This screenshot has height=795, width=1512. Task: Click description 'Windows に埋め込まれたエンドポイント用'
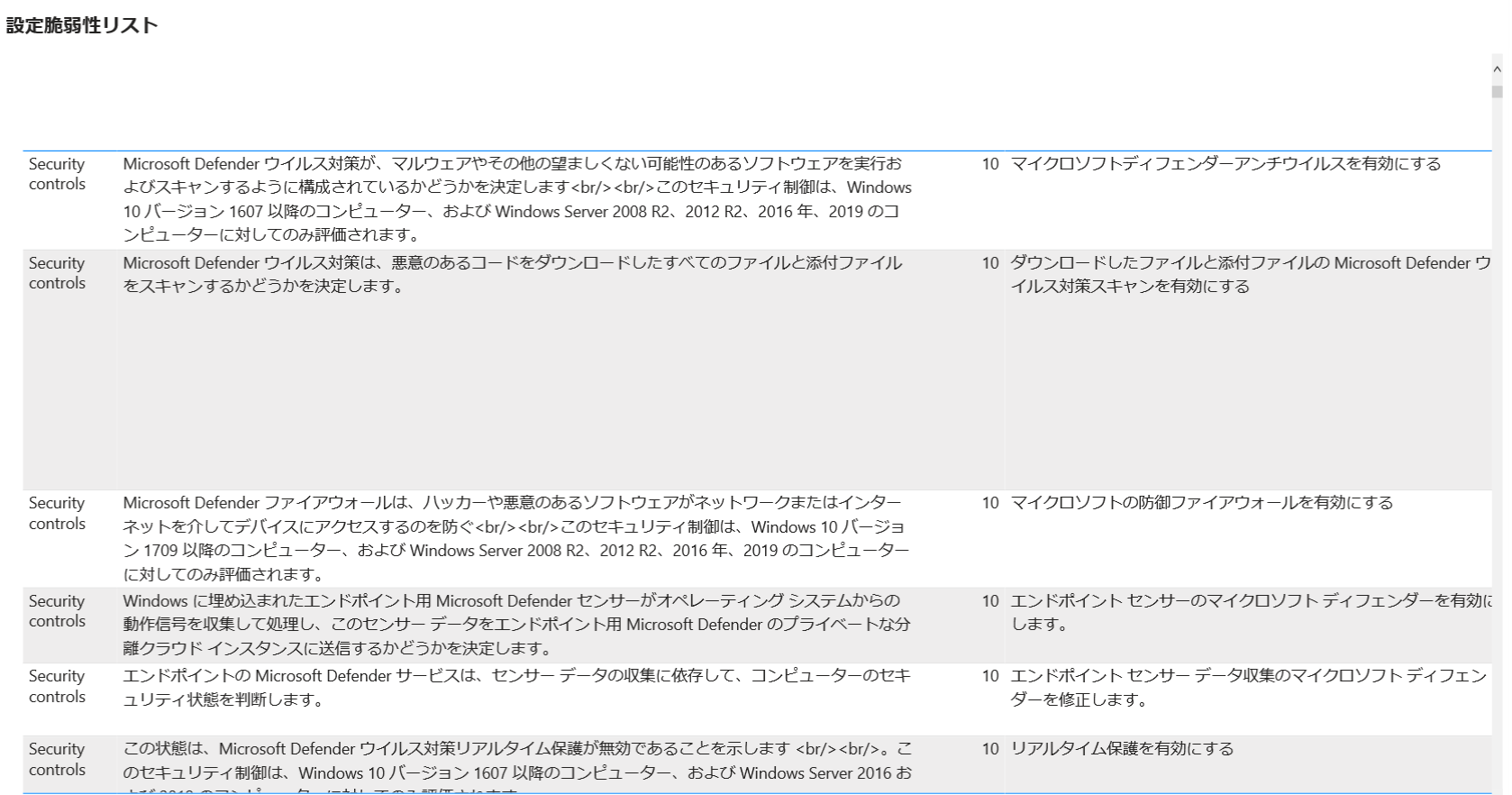pyautogui.click(x=516, y=625)
